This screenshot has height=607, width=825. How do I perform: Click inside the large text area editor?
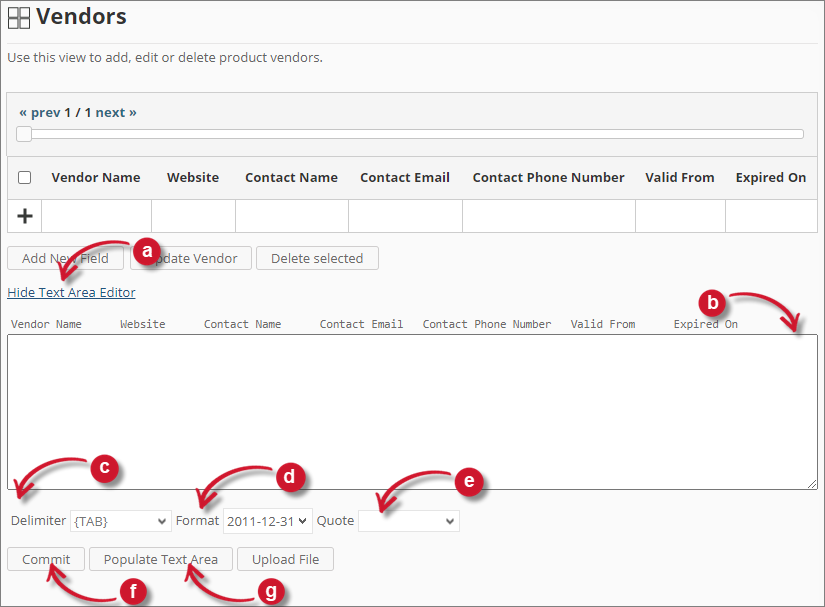pos(411,411)
